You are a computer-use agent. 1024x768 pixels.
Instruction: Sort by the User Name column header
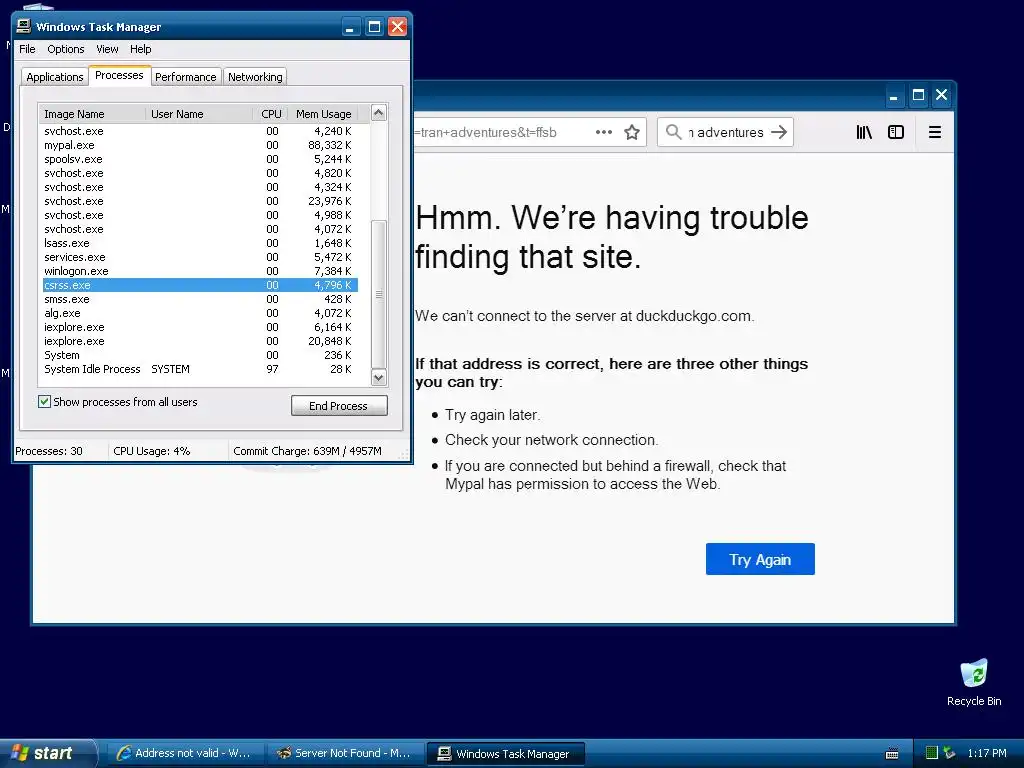point(199,114)
